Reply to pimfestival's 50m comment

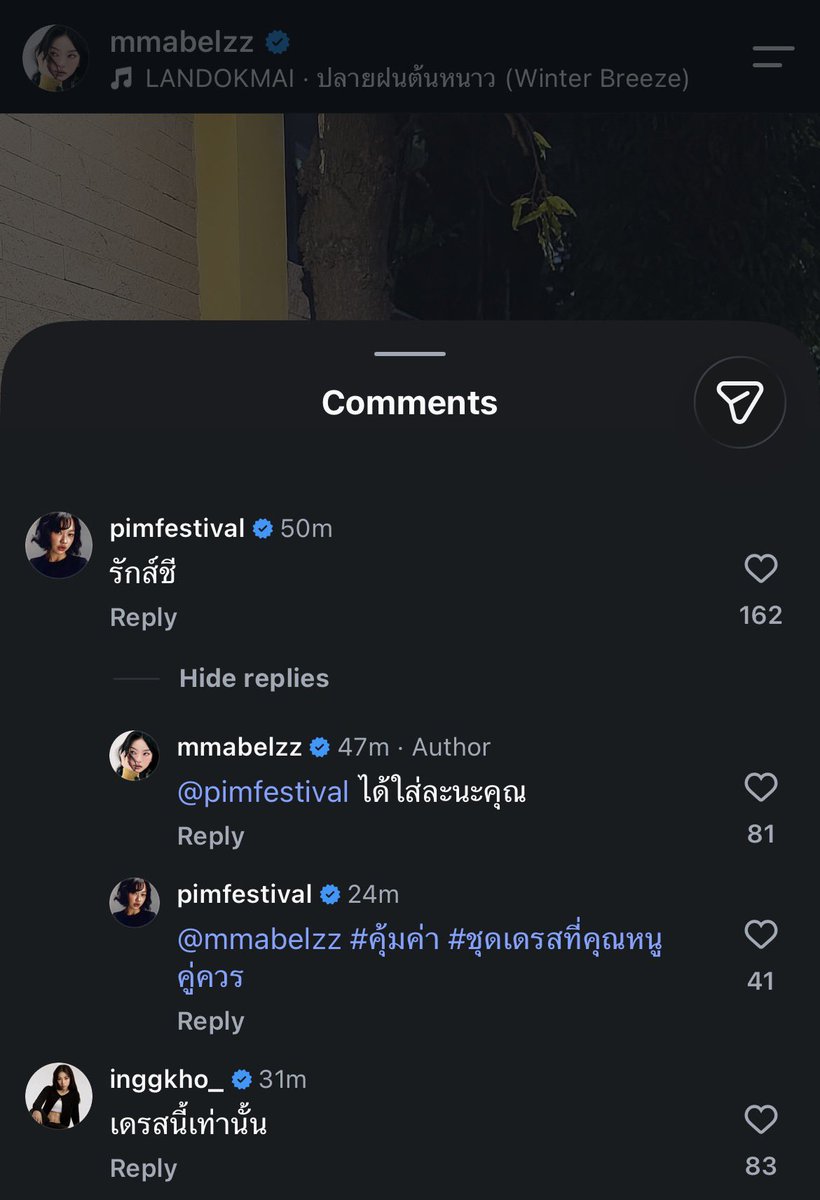(143, 618)
